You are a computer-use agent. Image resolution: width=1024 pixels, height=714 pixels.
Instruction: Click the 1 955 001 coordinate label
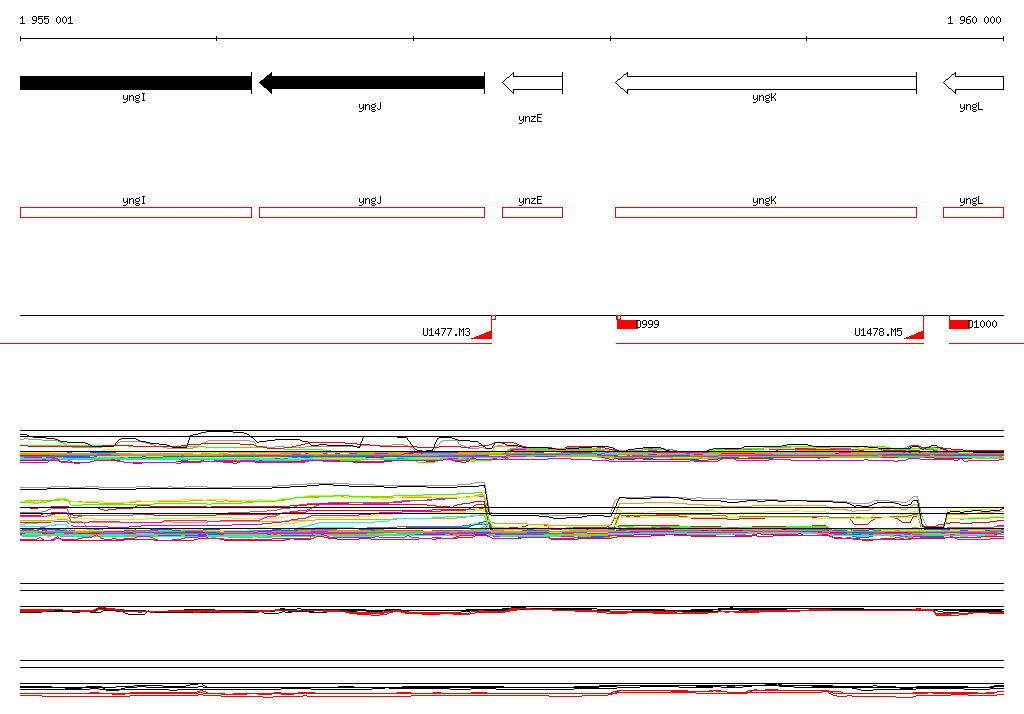click(x=46, y=20)
